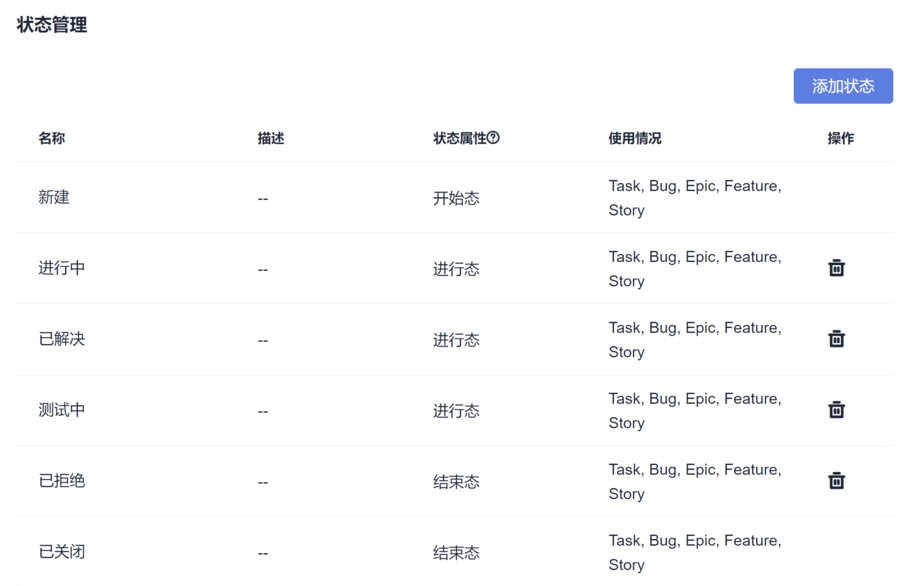Click the 名称 column header
Image resolution: width=900 pixels, height=586 pixels.
pos(52,138)
